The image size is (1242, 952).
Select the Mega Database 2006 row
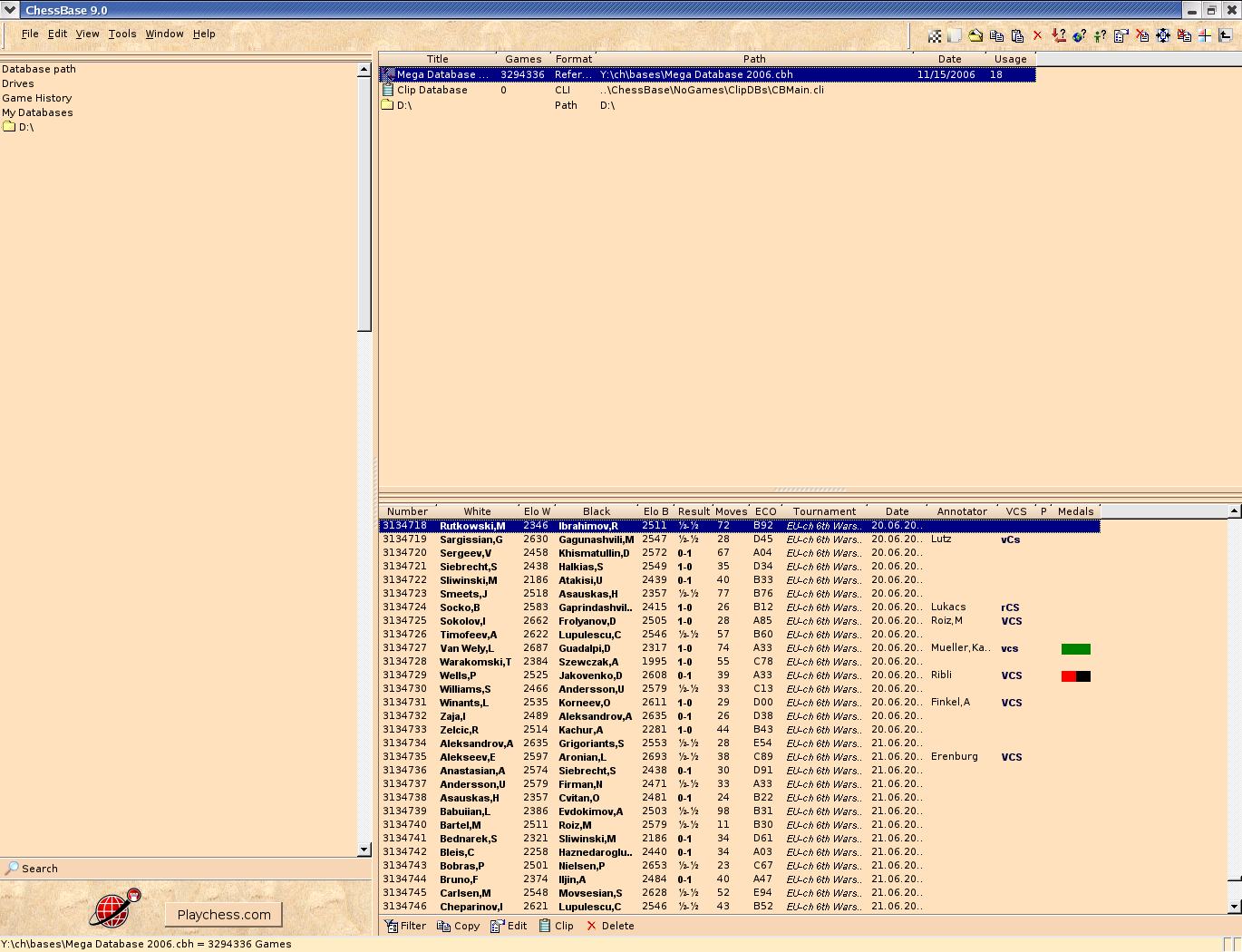coord(707,74)
